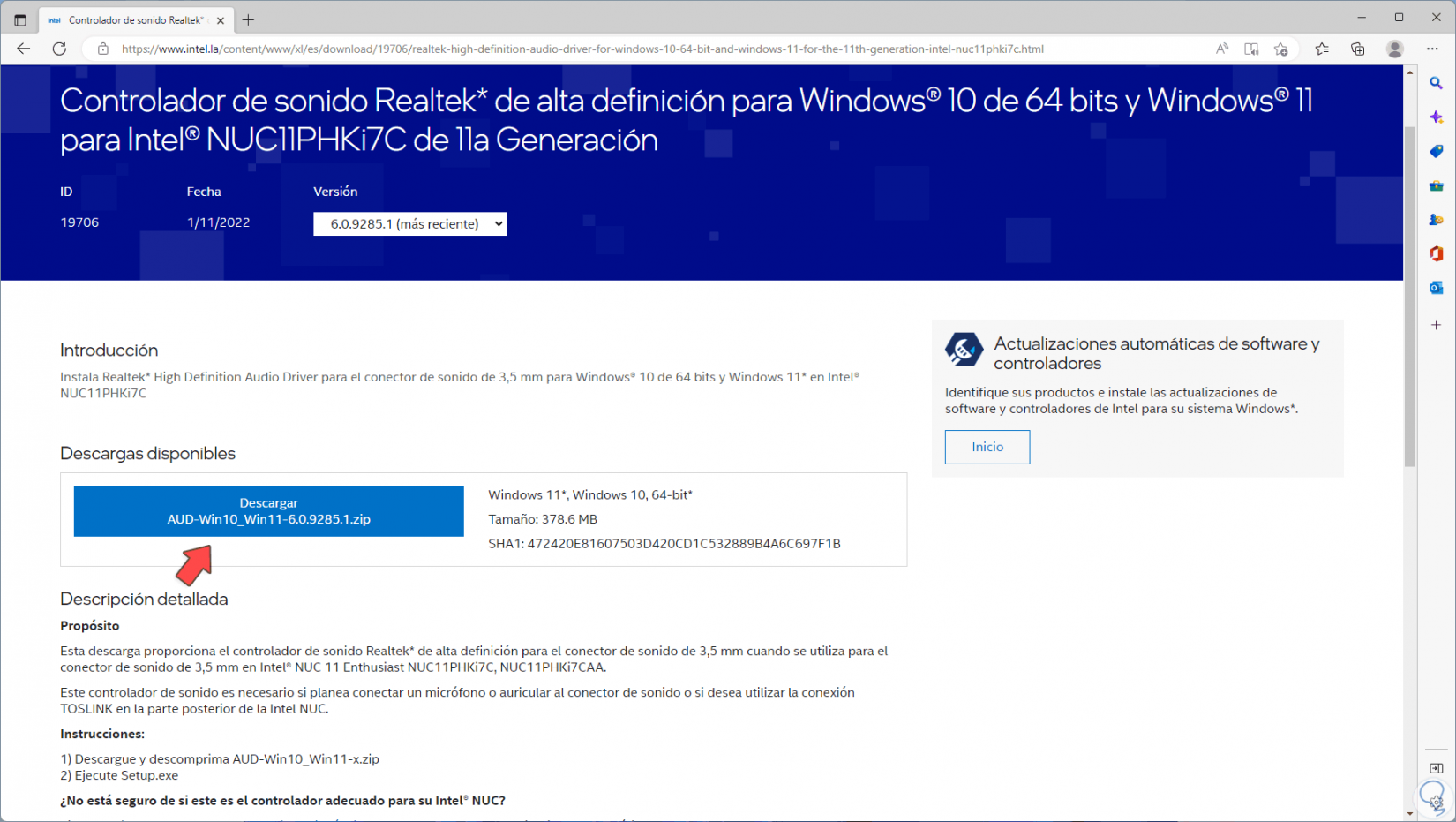Open the Favorites dropdown list
Viewport: 1456px width, 822px height.
point(1321,49)
